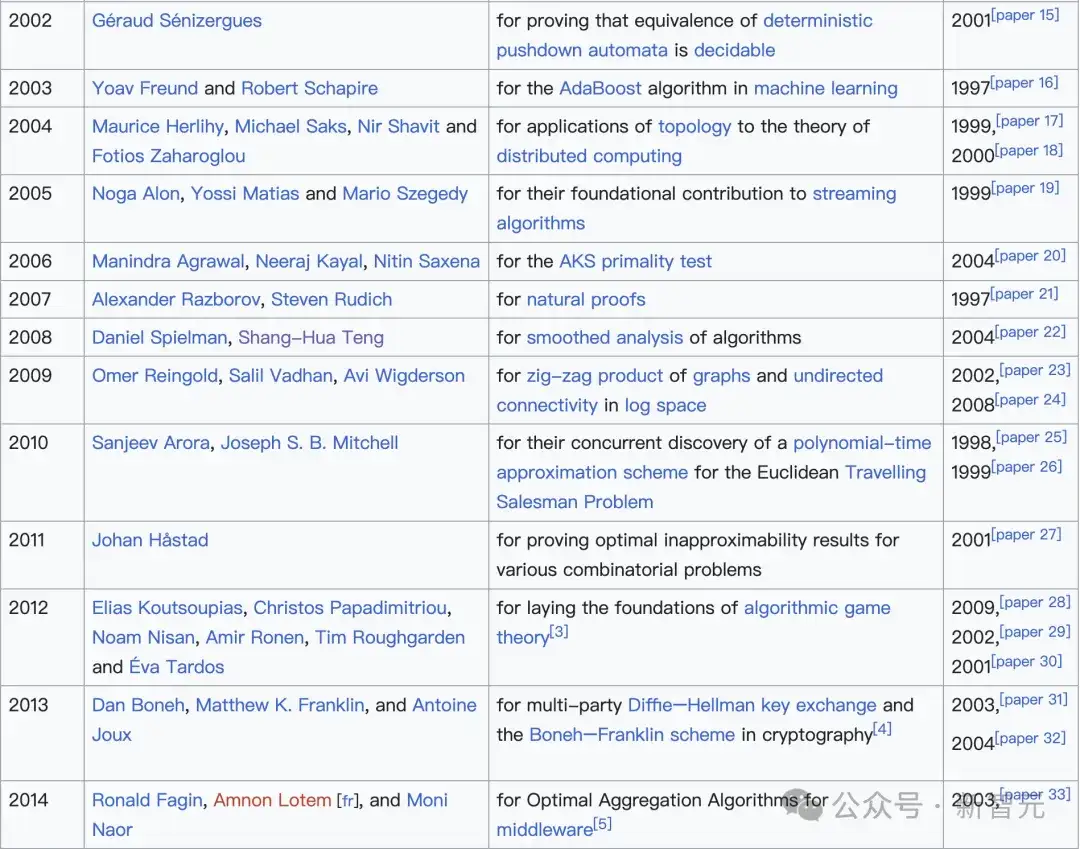
Task: Follow the algorithmic game theory link
Action: [817, 607]
